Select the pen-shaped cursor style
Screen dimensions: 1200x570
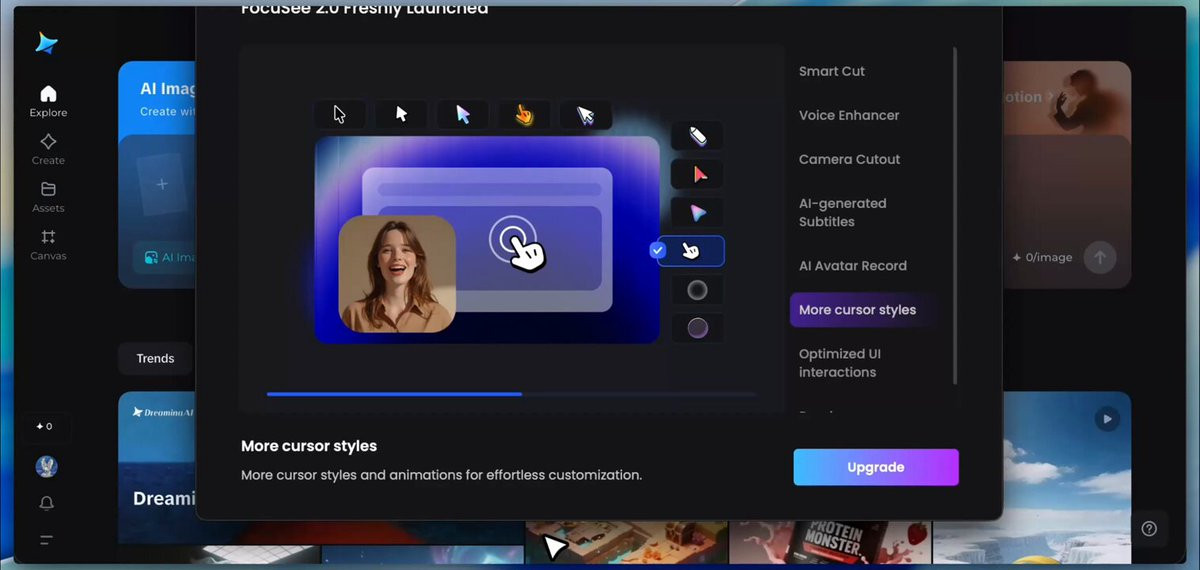tap(697, 135)
